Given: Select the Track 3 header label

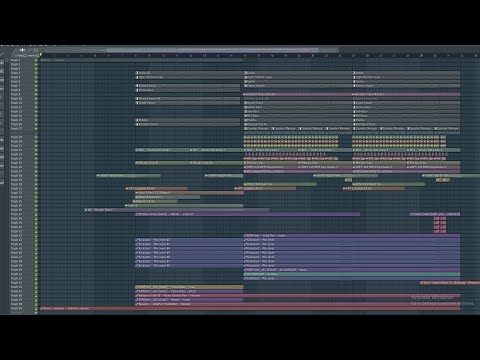Looking at the screenshot, I should 16,69.
